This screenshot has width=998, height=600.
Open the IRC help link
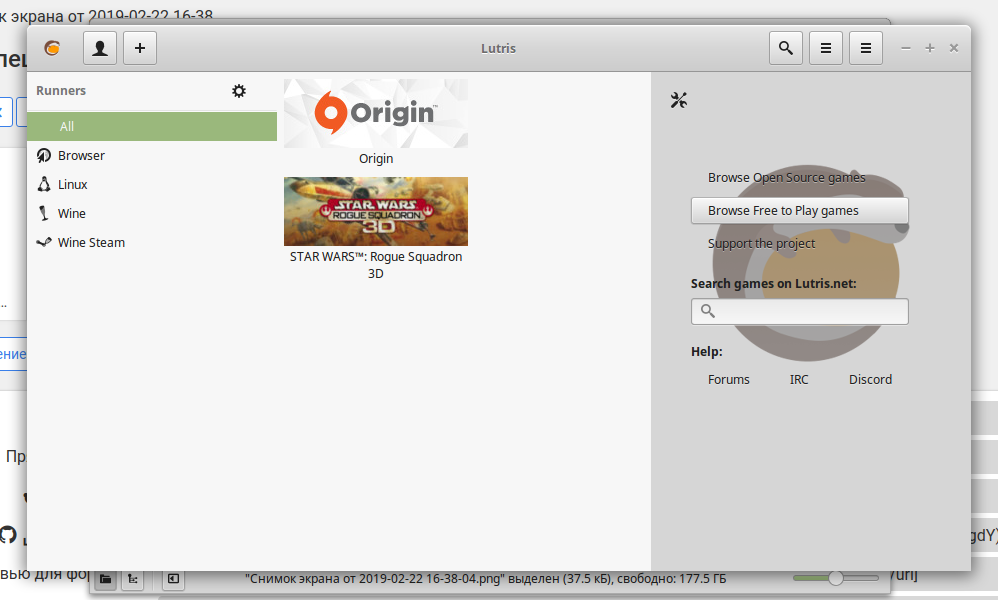click(x=799, y=379)
